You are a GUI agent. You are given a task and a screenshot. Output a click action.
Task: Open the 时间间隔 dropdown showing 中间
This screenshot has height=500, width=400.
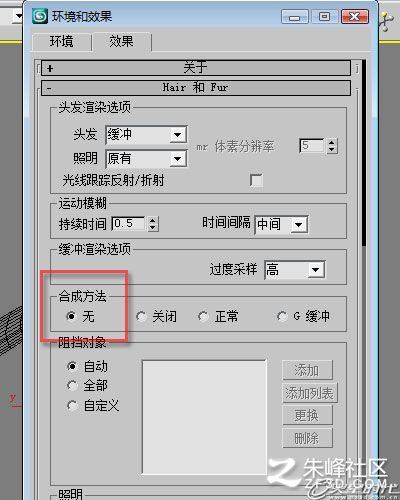tap(281, 225)
